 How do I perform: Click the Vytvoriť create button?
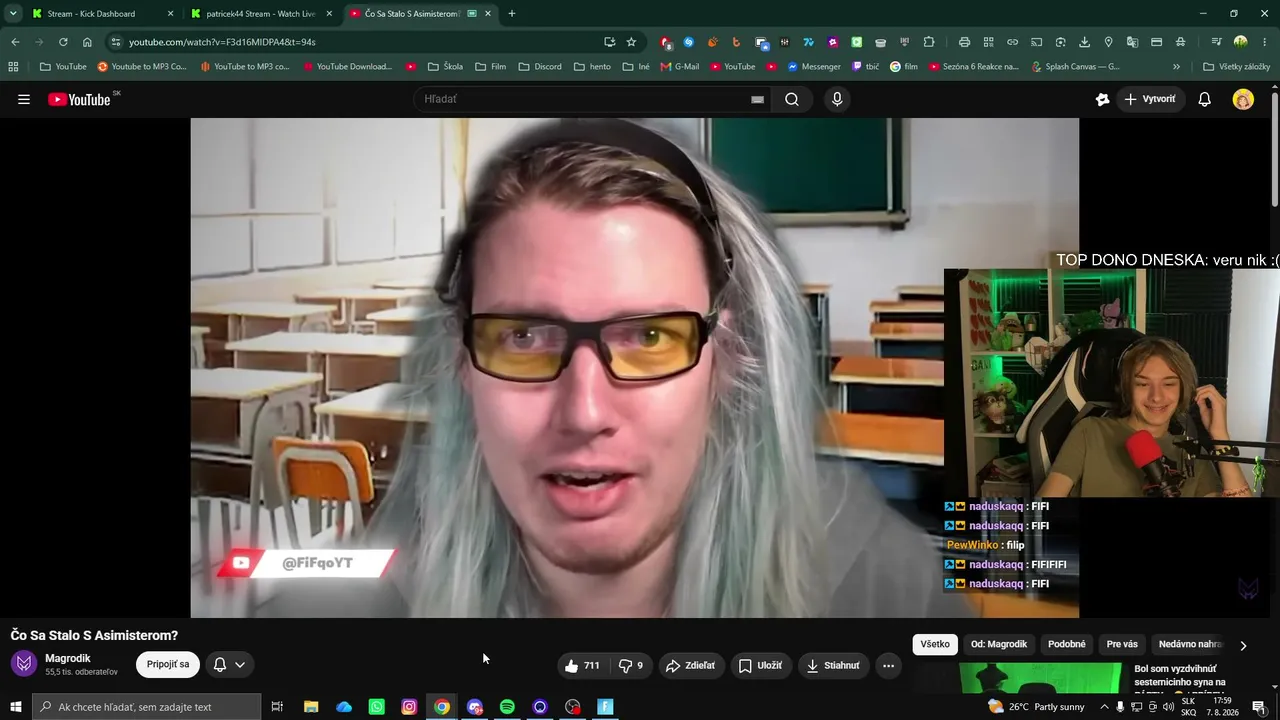point(1150,99)
